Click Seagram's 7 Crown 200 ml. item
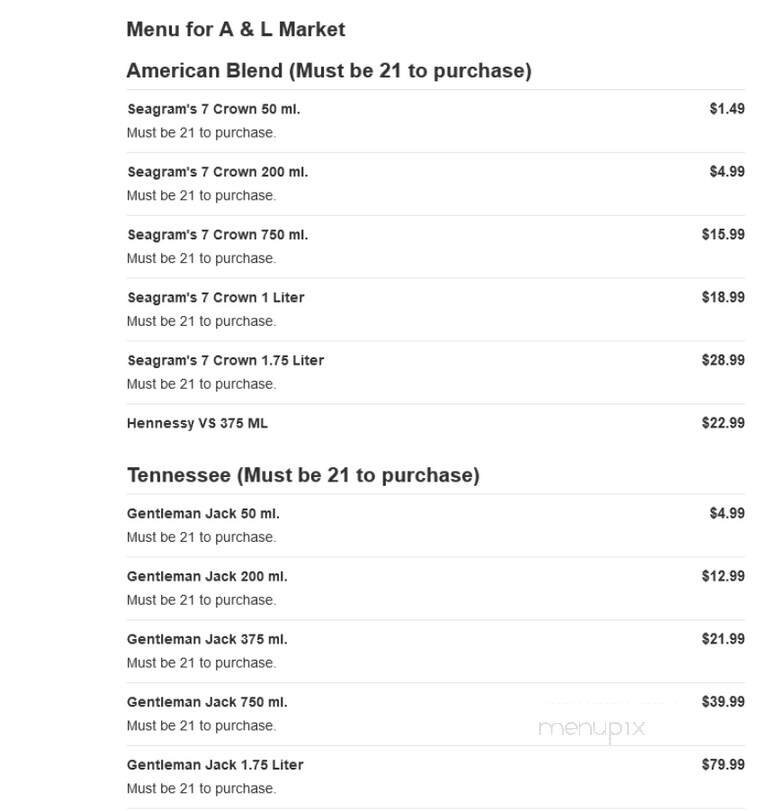 217,172
